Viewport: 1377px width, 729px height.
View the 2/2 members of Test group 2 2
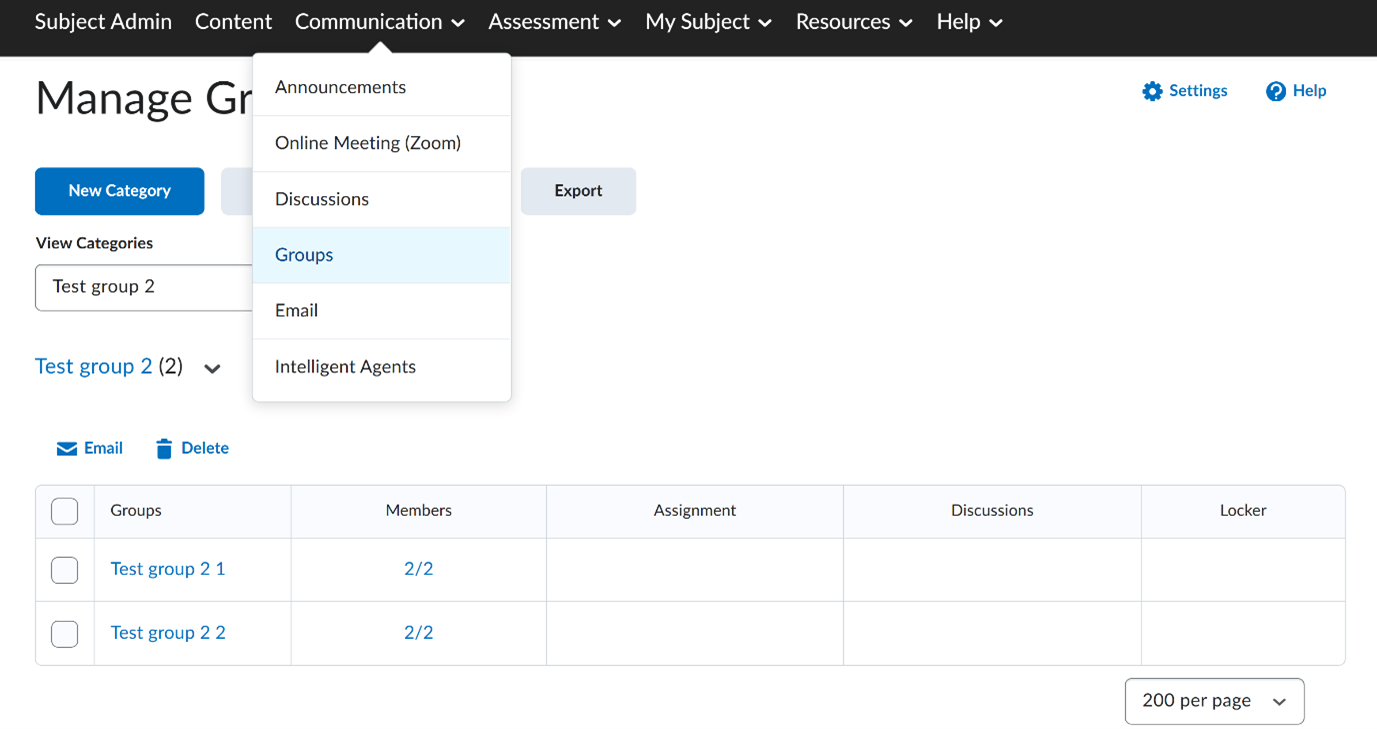click(418, 632)
